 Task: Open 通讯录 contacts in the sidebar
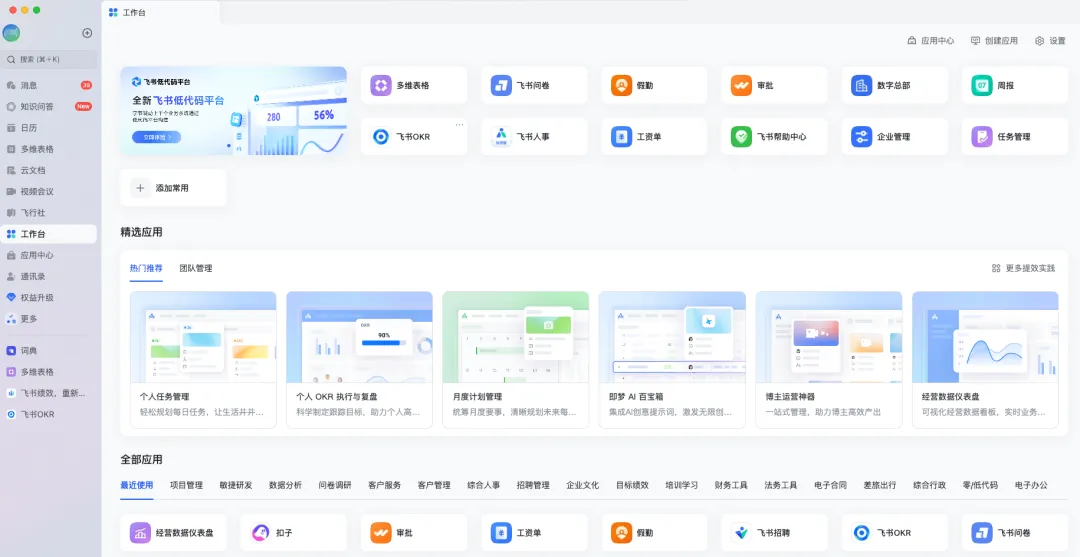tap(48, 277)
